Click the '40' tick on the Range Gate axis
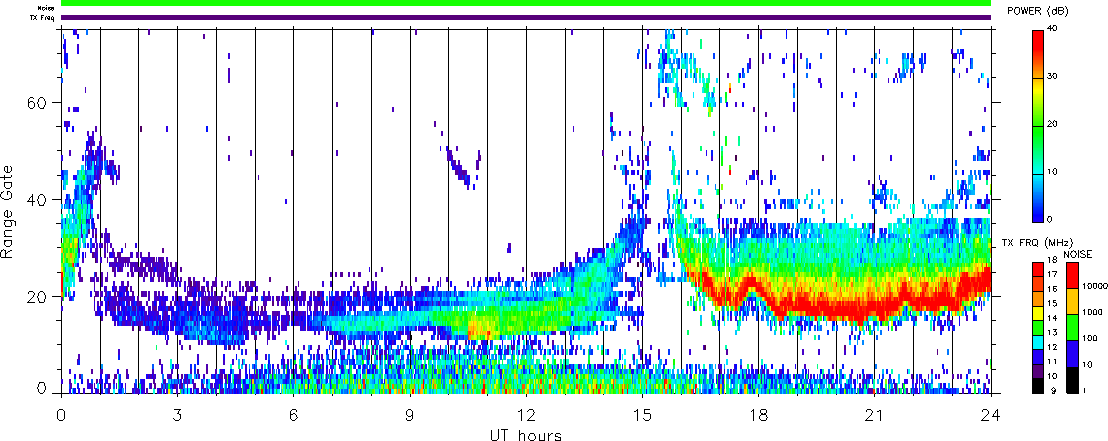This screenshot has width=1108, height=441. (x=37, y=200)
